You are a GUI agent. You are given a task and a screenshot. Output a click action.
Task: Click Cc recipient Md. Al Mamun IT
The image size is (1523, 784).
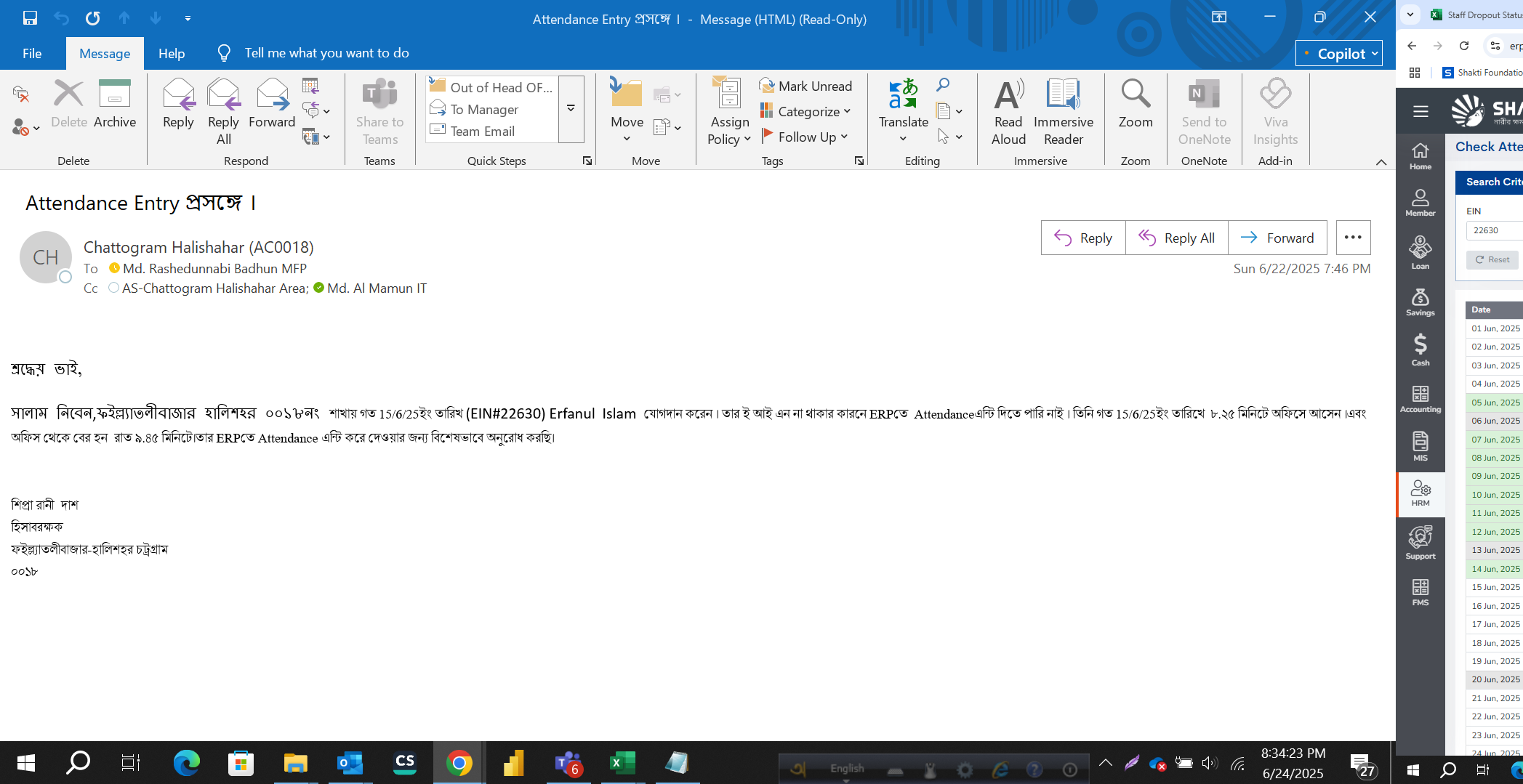pyautogui.click(x=377, y=288)
